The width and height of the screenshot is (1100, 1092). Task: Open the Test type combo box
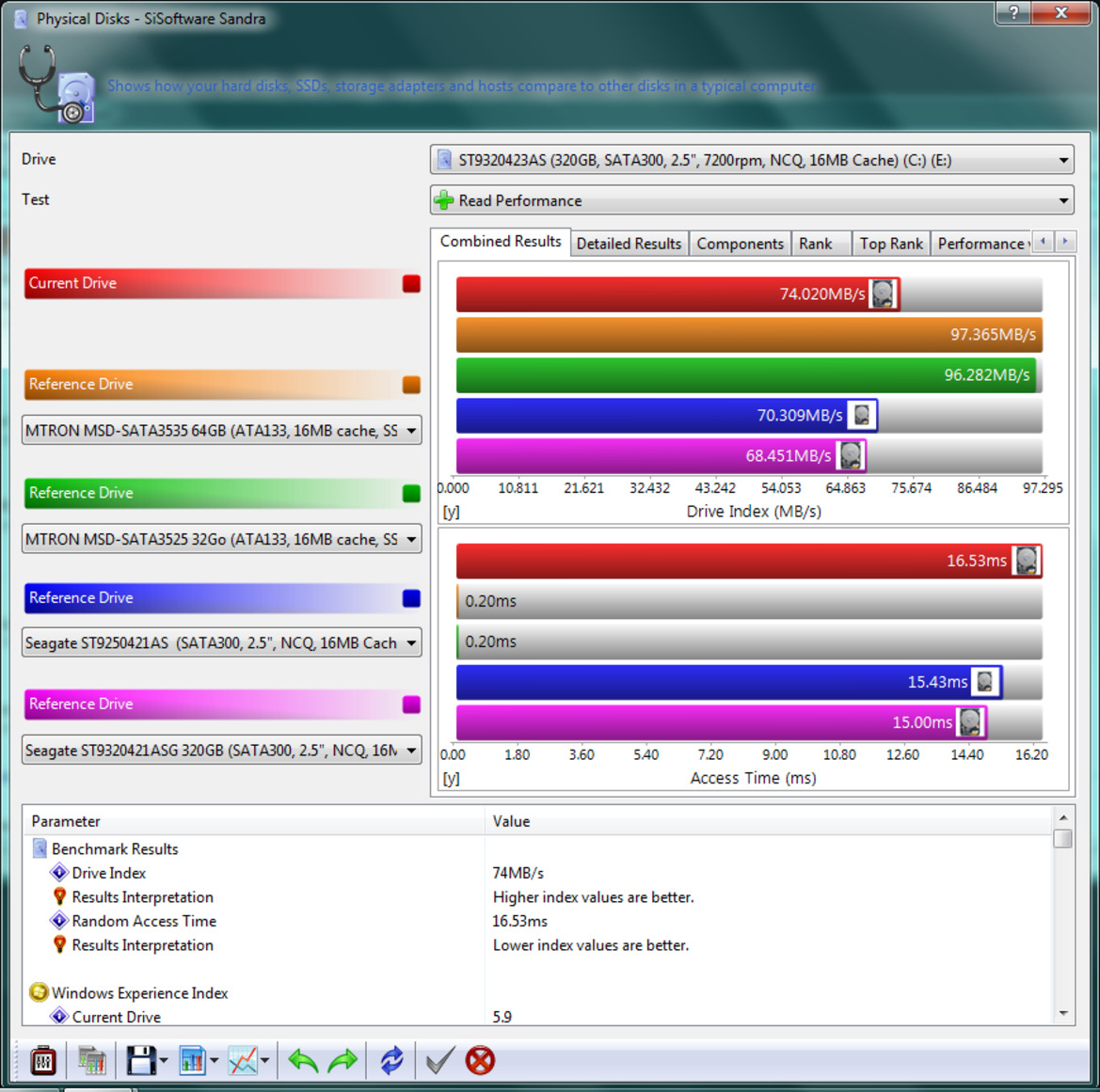tap(751, 200)
